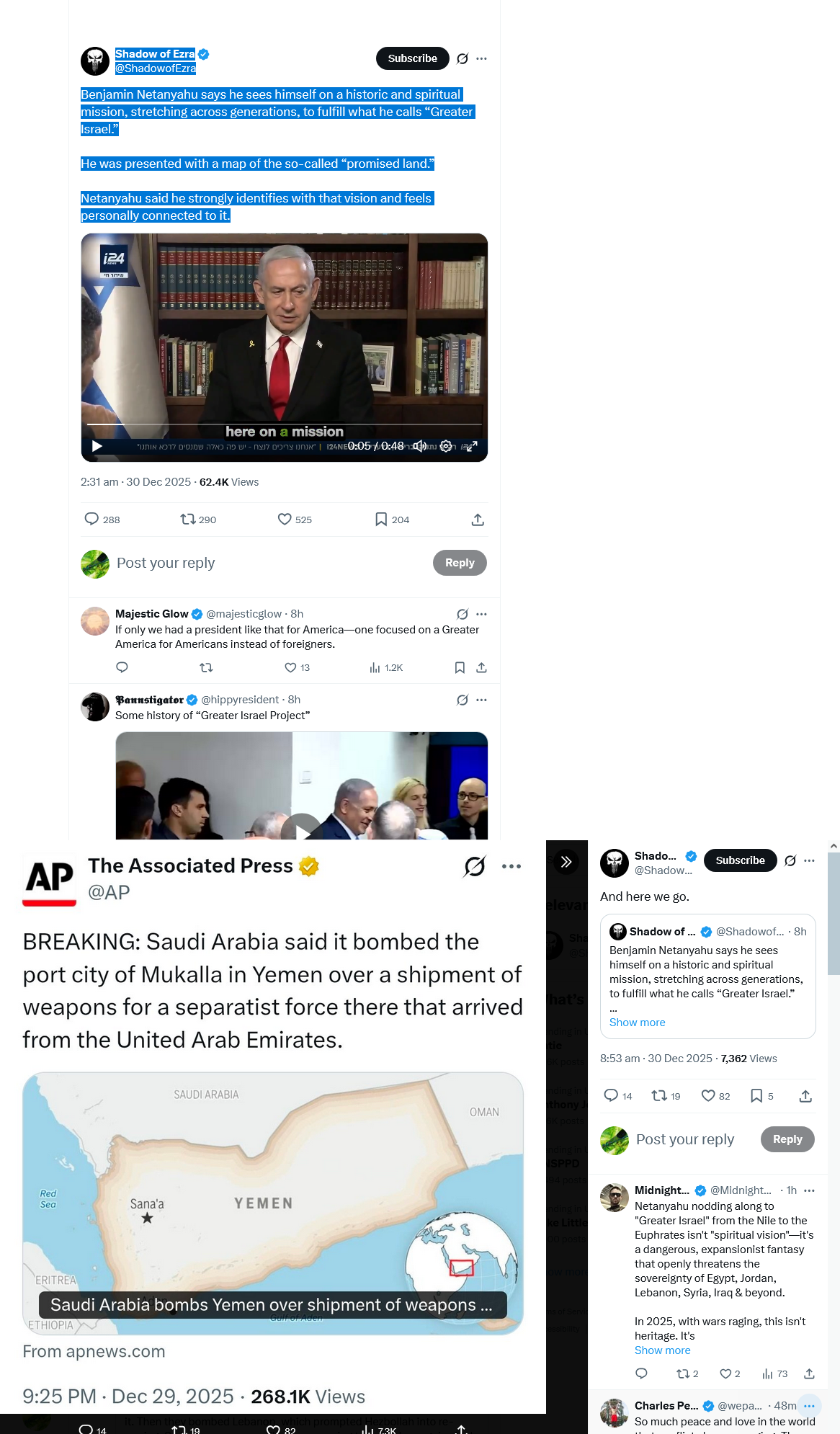840x1434 pixels.
Task: Open more options on Associated Press post
Action: [511, 866]
